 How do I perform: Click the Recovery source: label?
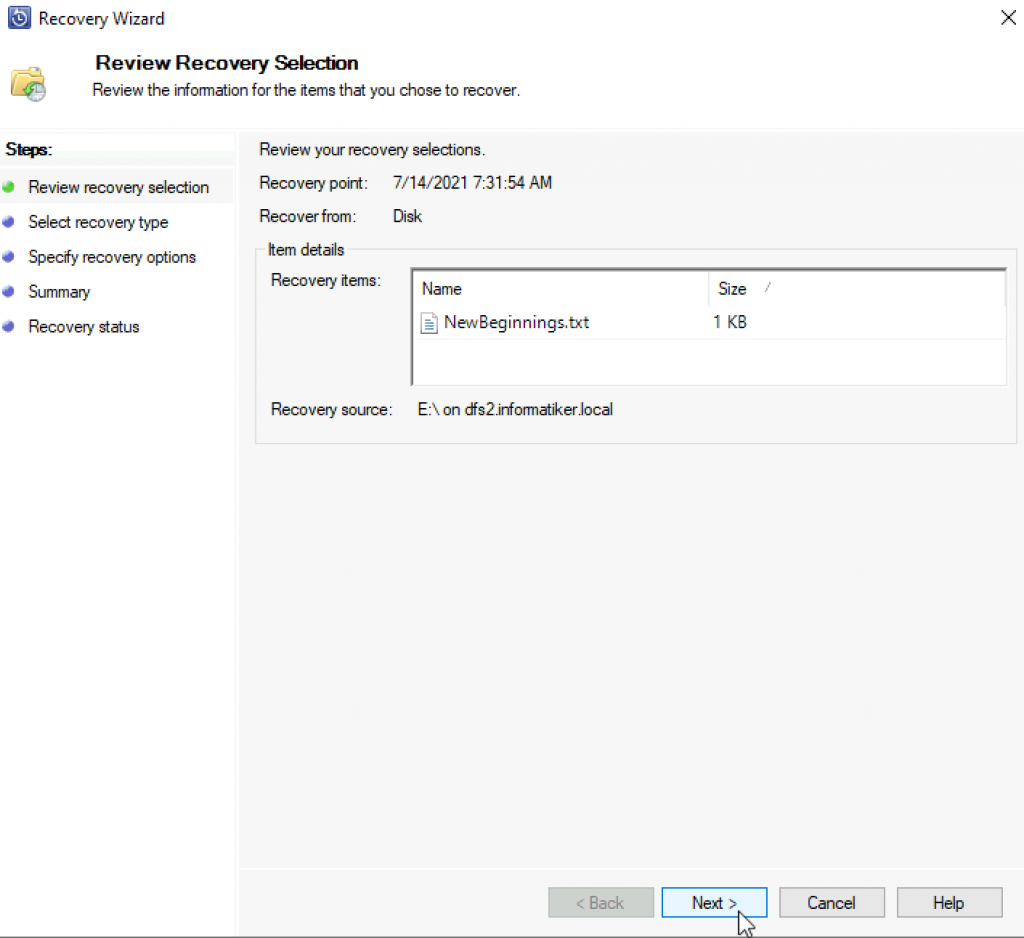click(x=331, y=410)
